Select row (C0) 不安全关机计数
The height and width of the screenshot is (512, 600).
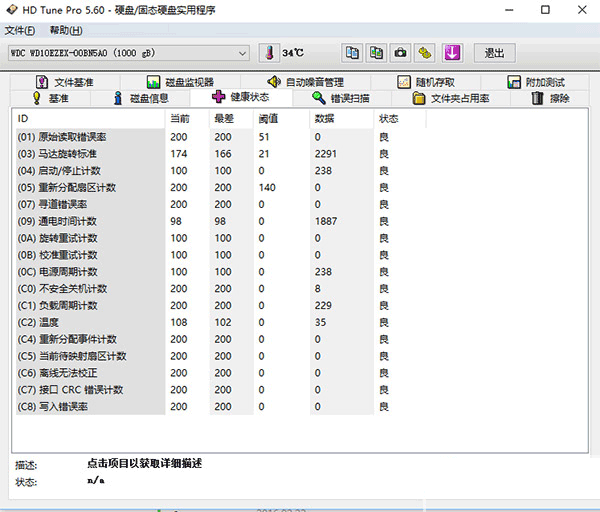[x=220, y=289]
